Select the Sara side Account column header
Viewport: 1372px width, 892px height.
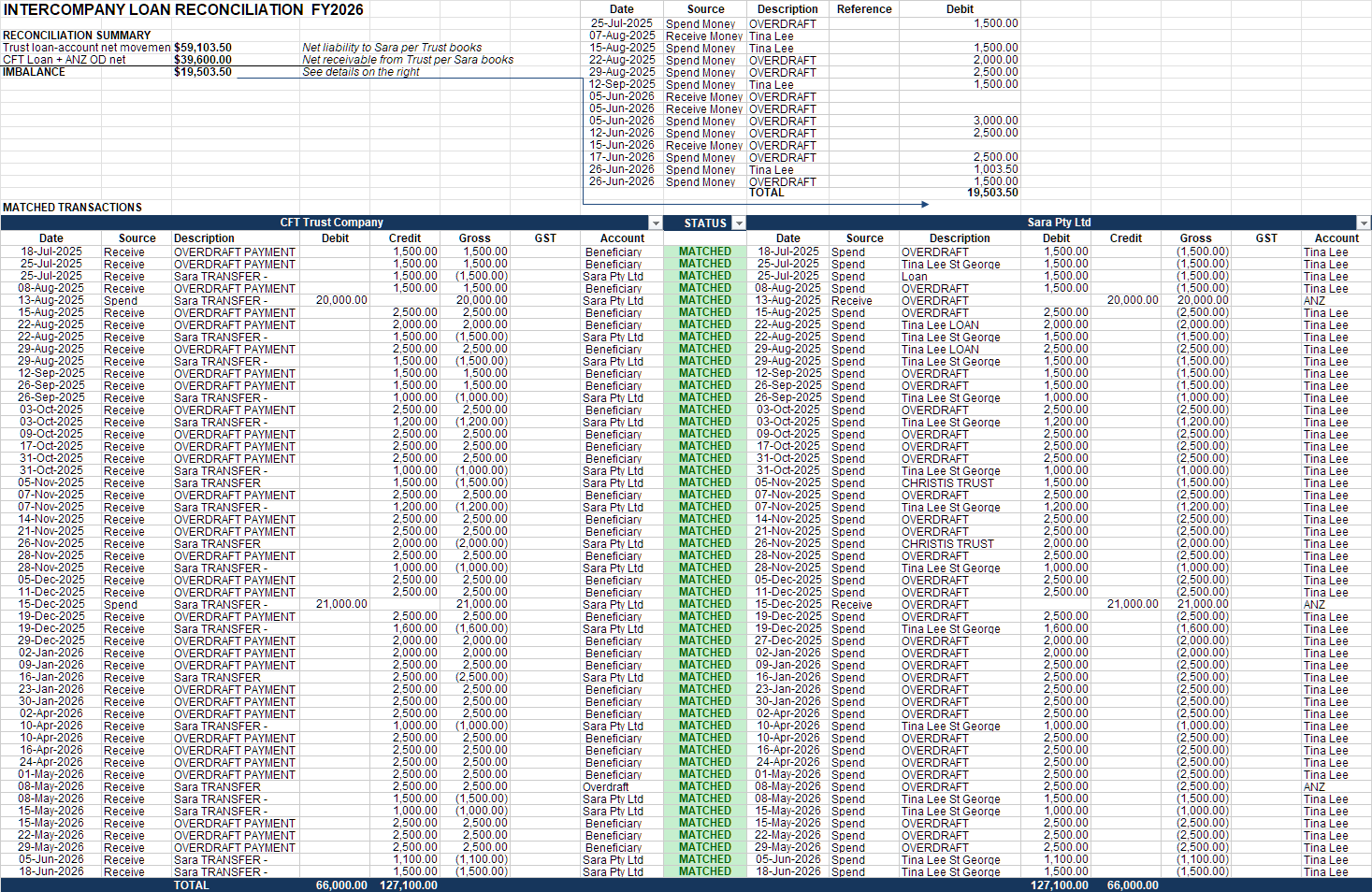pos(1336,238)
